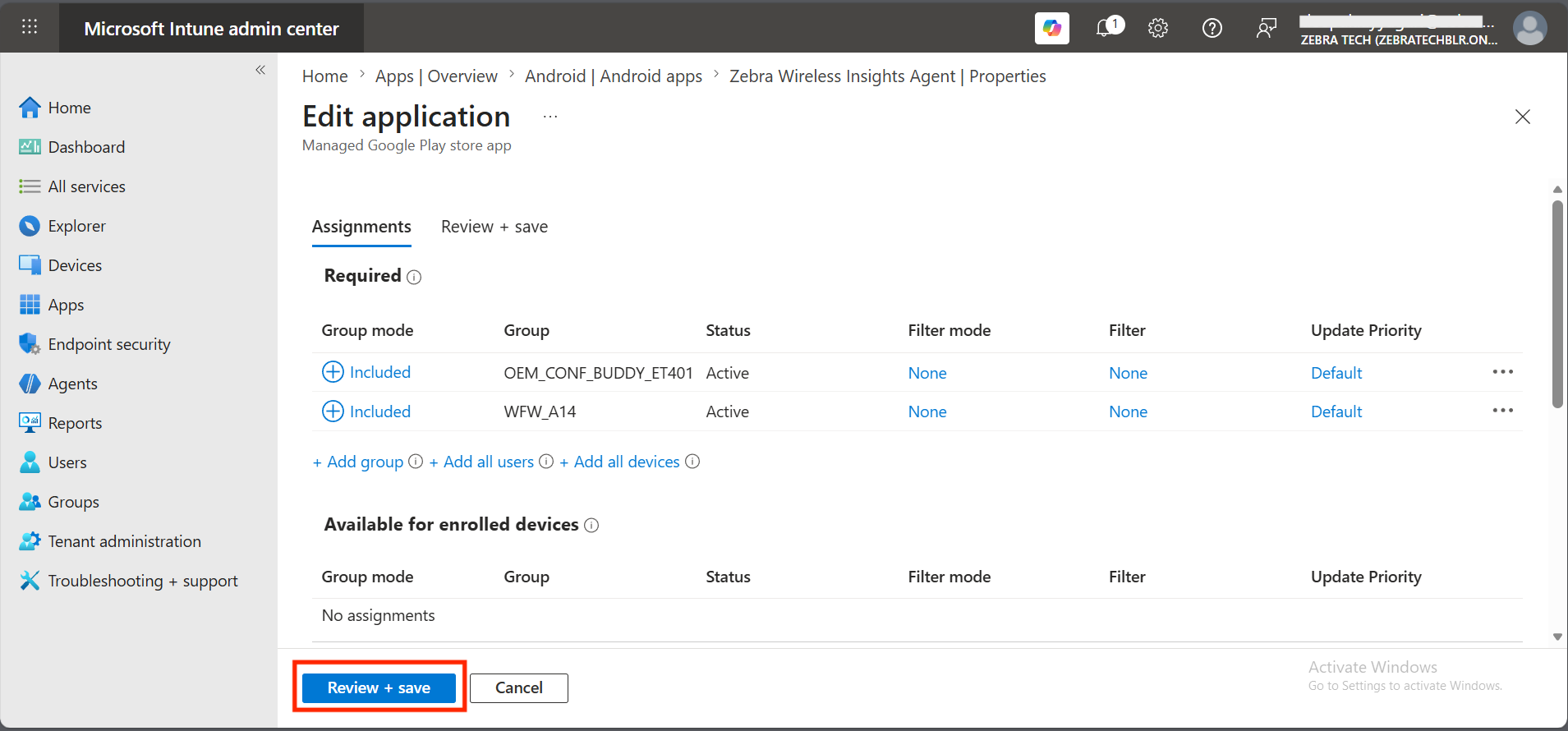Edit Update Priority Default for WFW_A14
The width and height of the screenshot is (1568, 731).
(x=1336, y=411)
